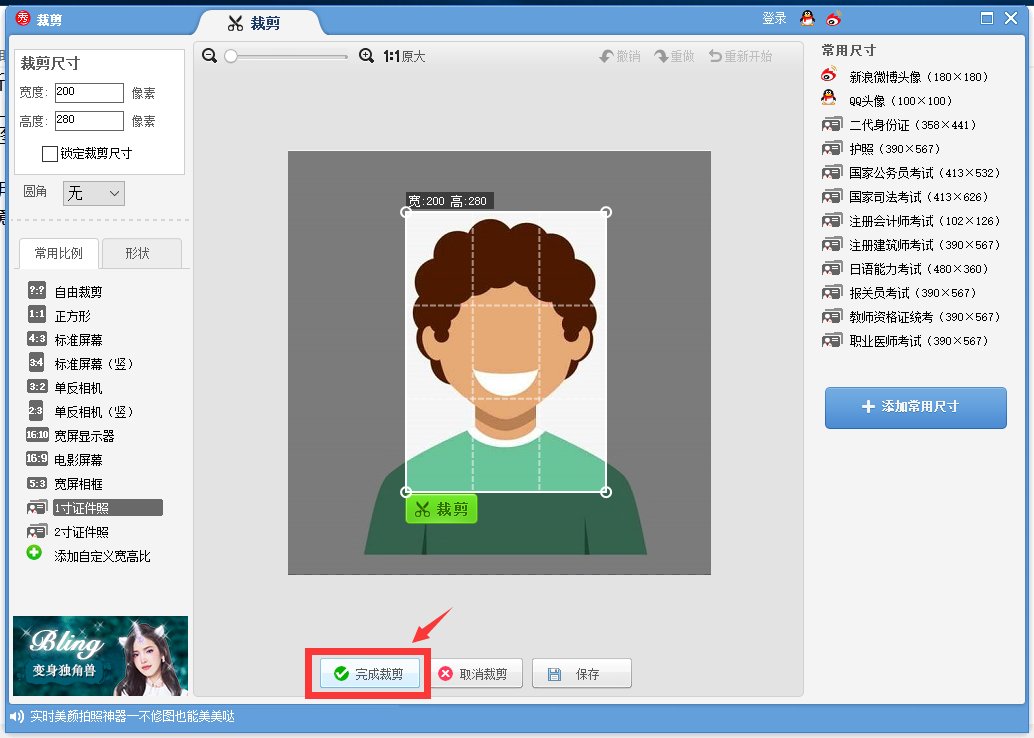Tick the 锁定裁剪尺寸 checkbox
The width and height of the screenshot is (1034, 738).
click(x=49, y=154)
